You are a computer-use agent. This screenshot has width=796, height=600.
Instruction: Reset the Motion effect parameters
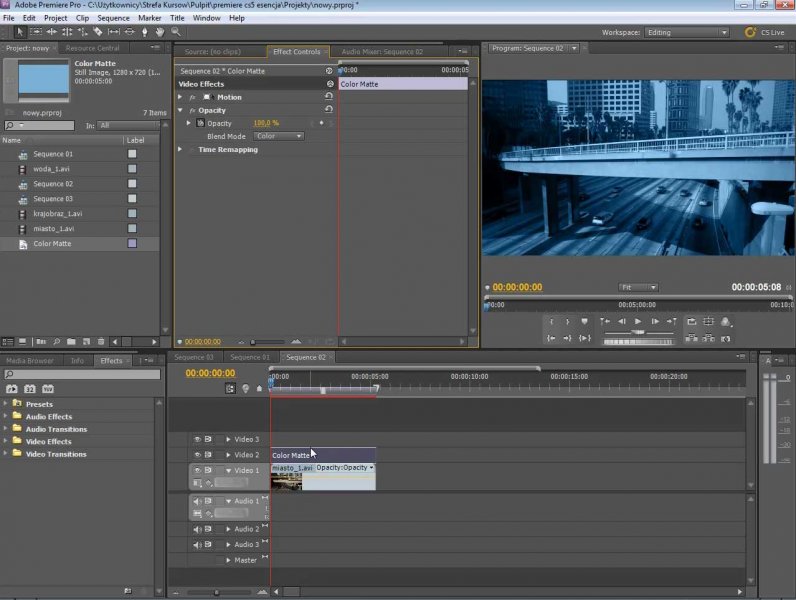click(x=329, y=97)
